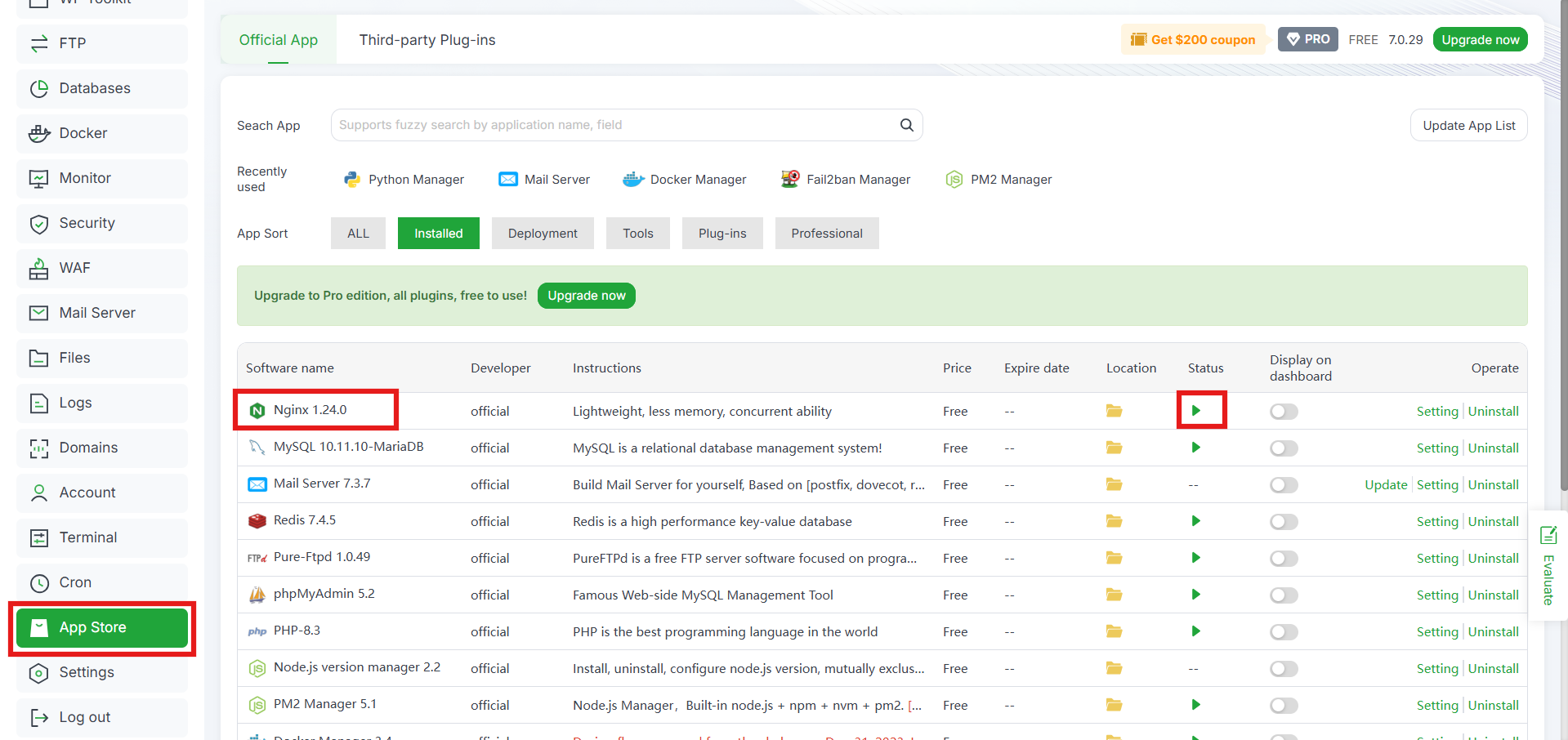Click the Mail Server sidebar icon

38,313
